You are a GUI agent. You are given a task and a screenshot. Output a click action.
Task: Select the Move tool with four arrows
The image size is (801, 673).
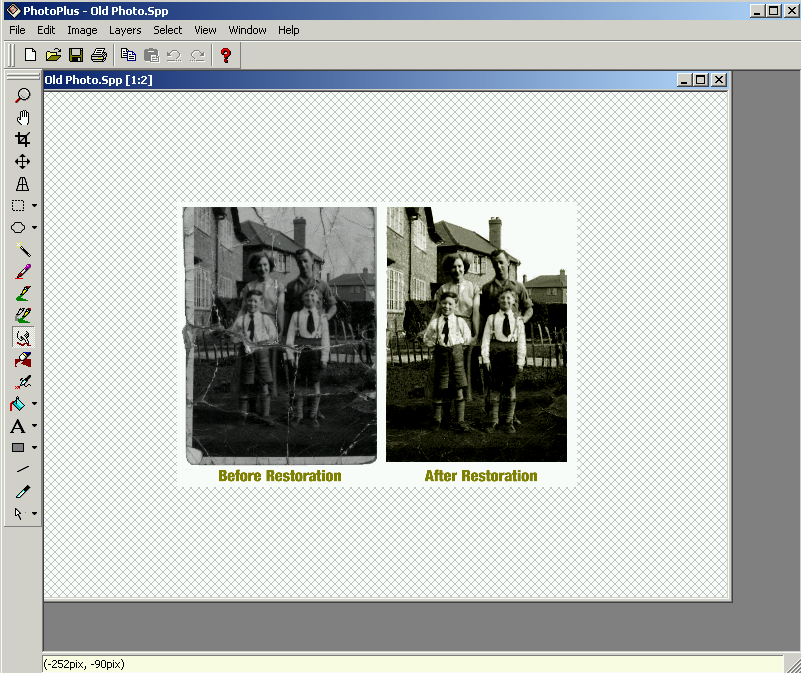pos(22,161)
